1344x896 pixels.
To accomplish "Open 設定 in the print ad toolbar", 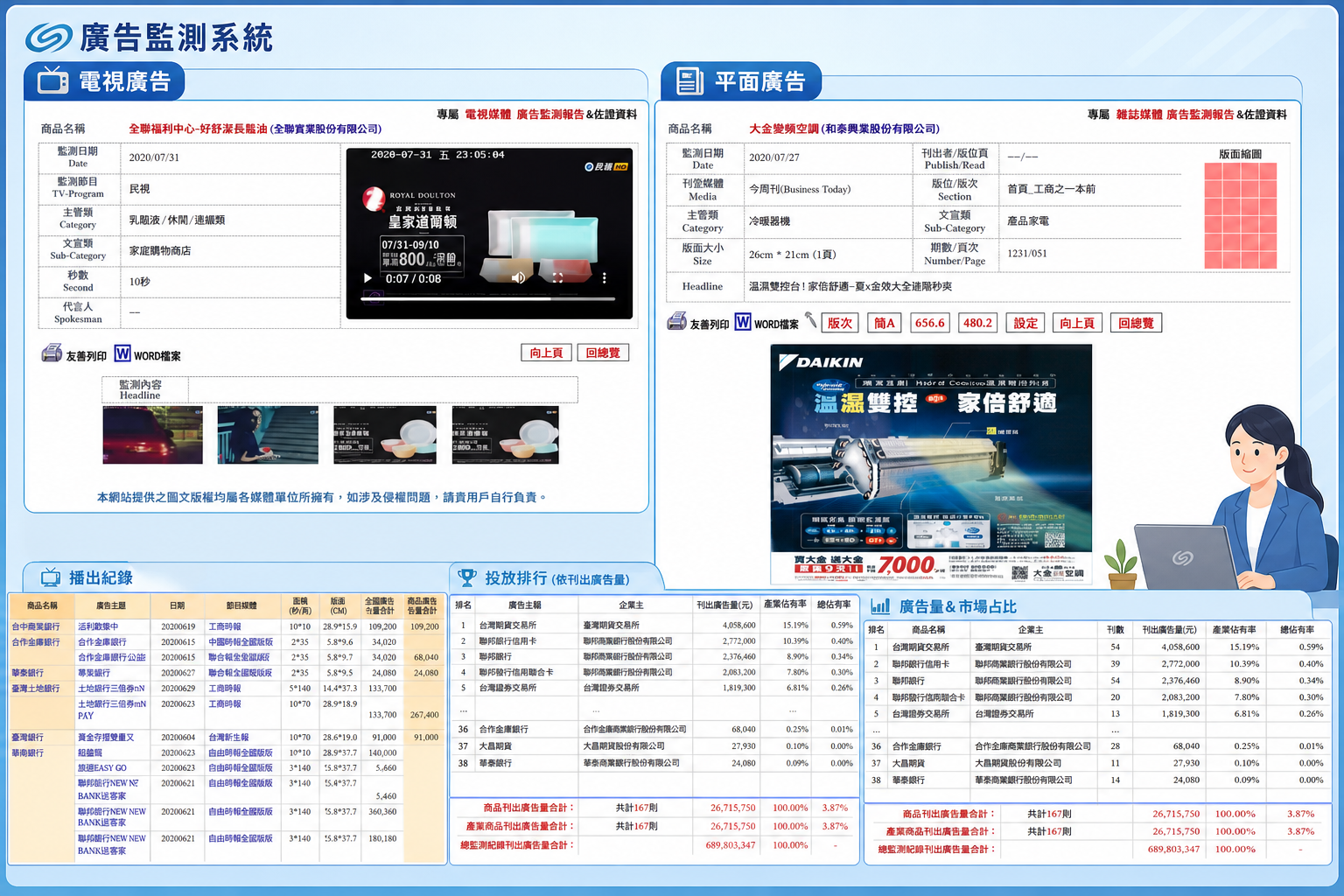I will point(1025,323).
